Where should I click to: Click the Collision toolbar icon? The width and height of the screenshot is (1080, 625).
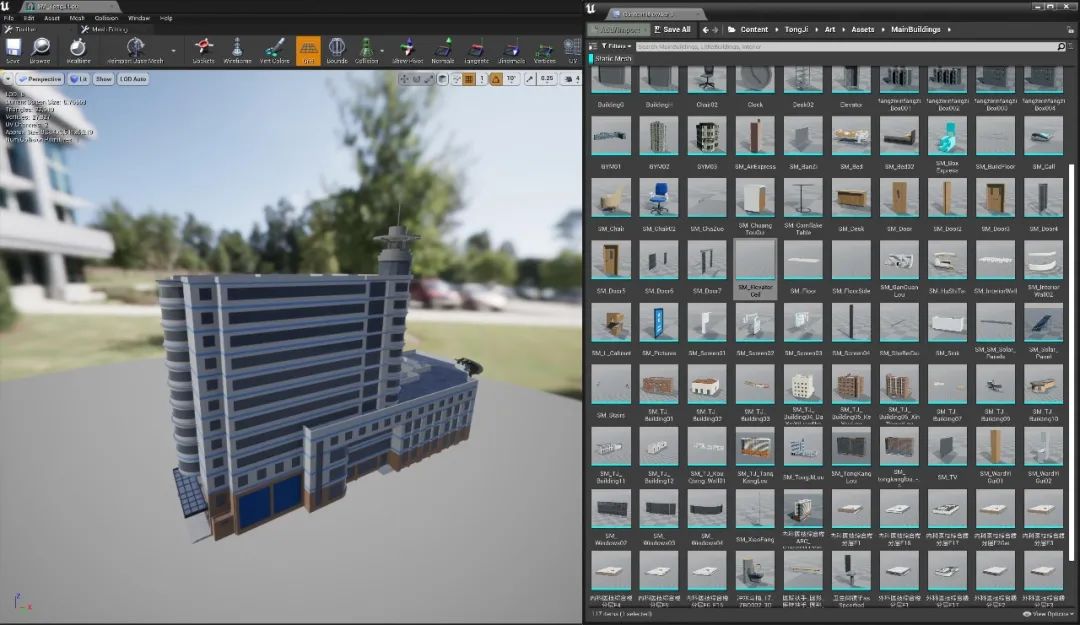[366, 50]
